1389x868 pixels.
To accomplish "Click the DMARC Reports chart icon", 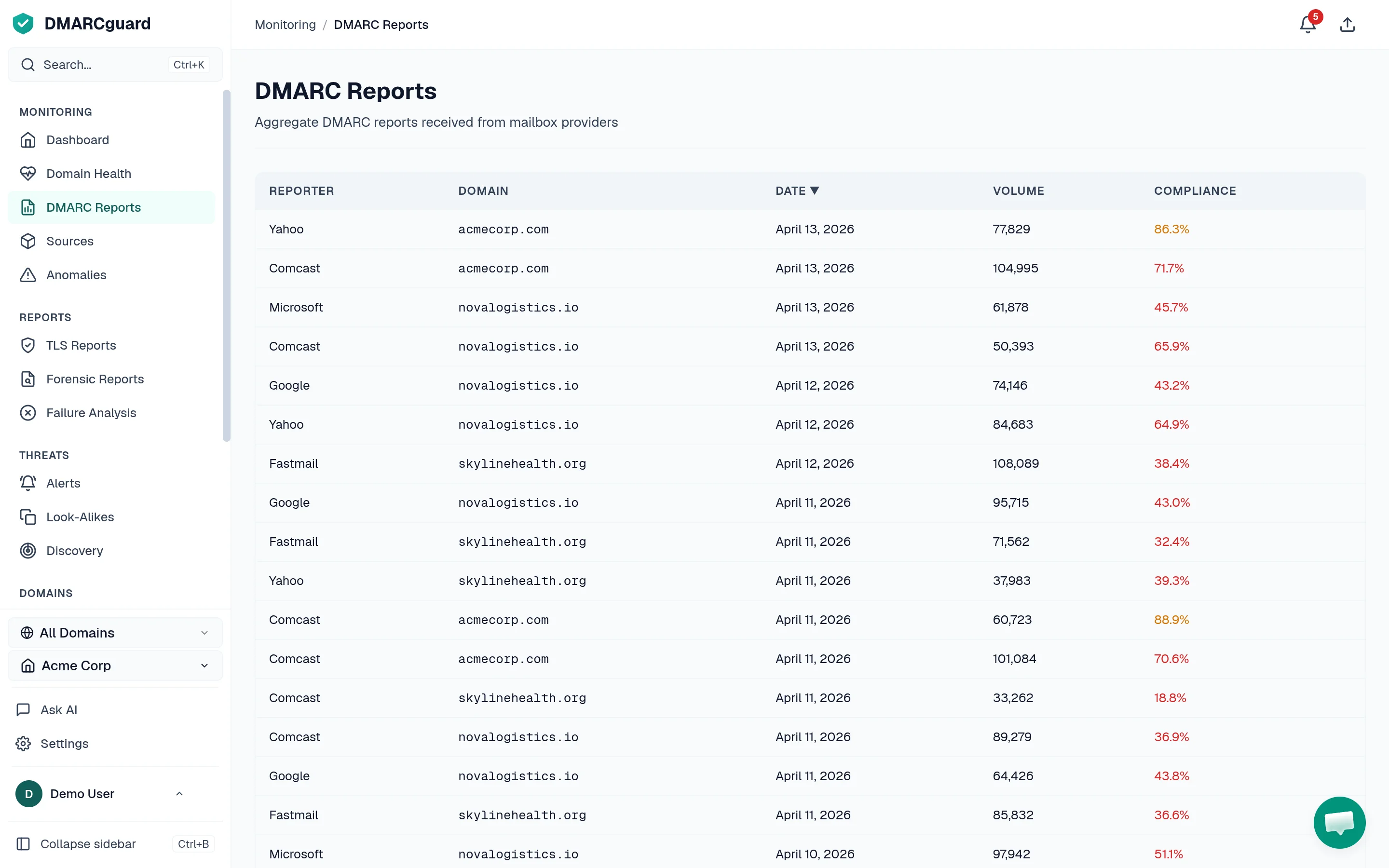I will [27, 207].
